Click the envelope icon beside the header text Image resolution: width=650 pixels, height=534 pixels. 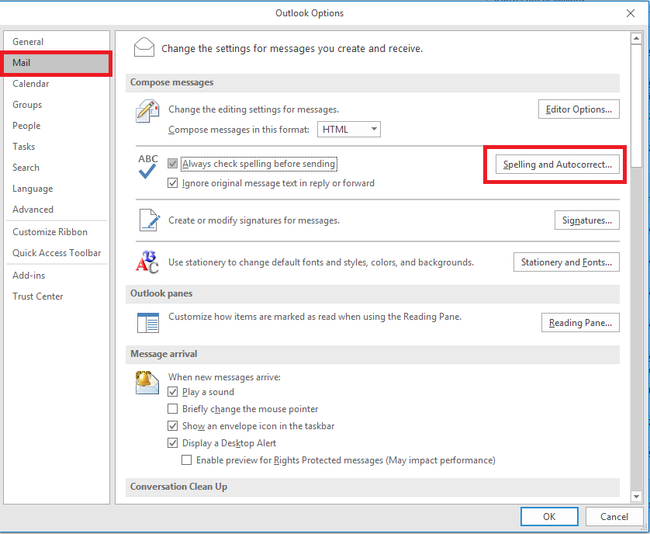(x=144, y=47)
